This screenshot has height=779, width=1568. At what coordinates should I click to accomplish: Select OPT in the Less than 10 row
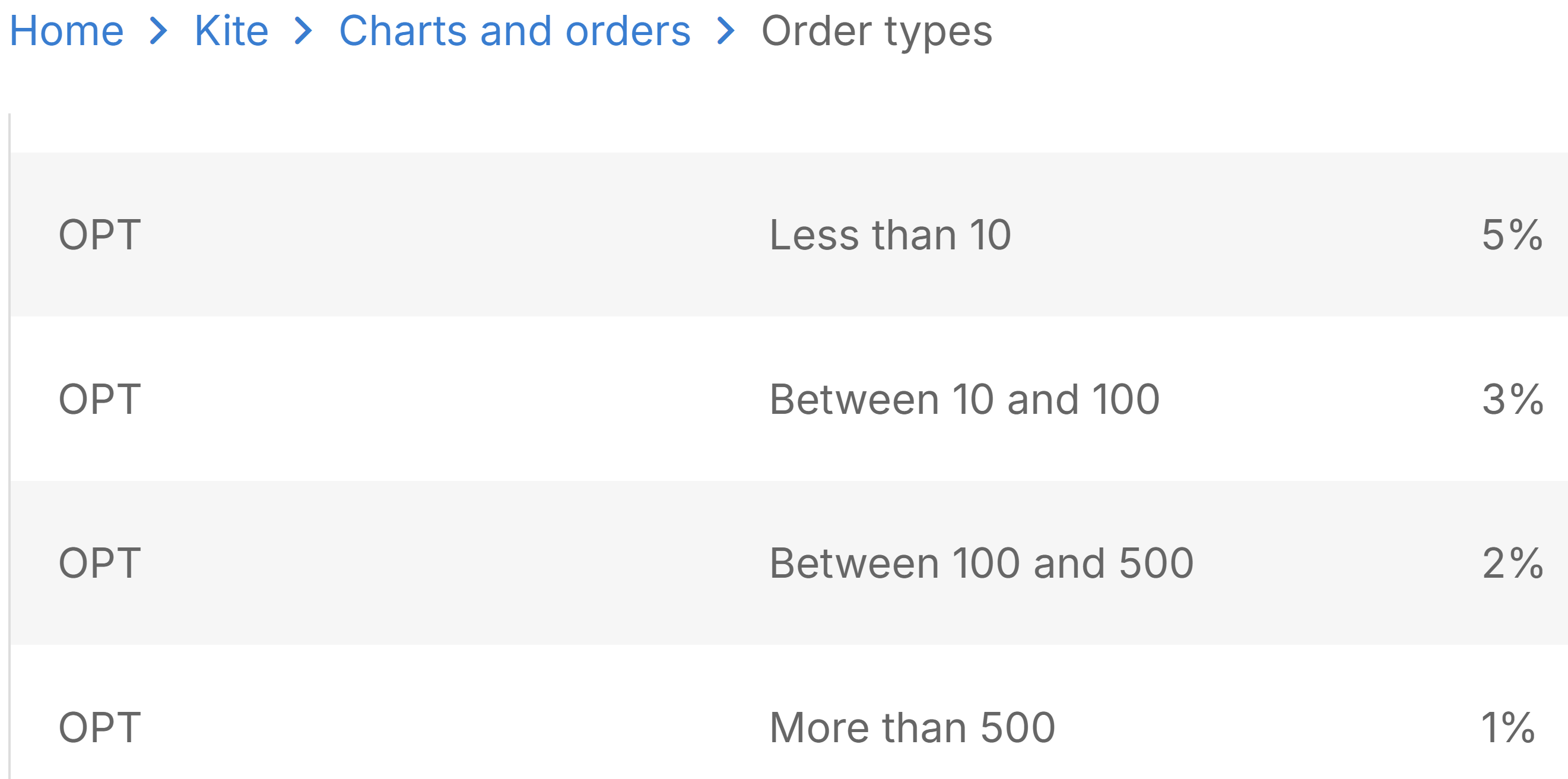coord(100,235)
